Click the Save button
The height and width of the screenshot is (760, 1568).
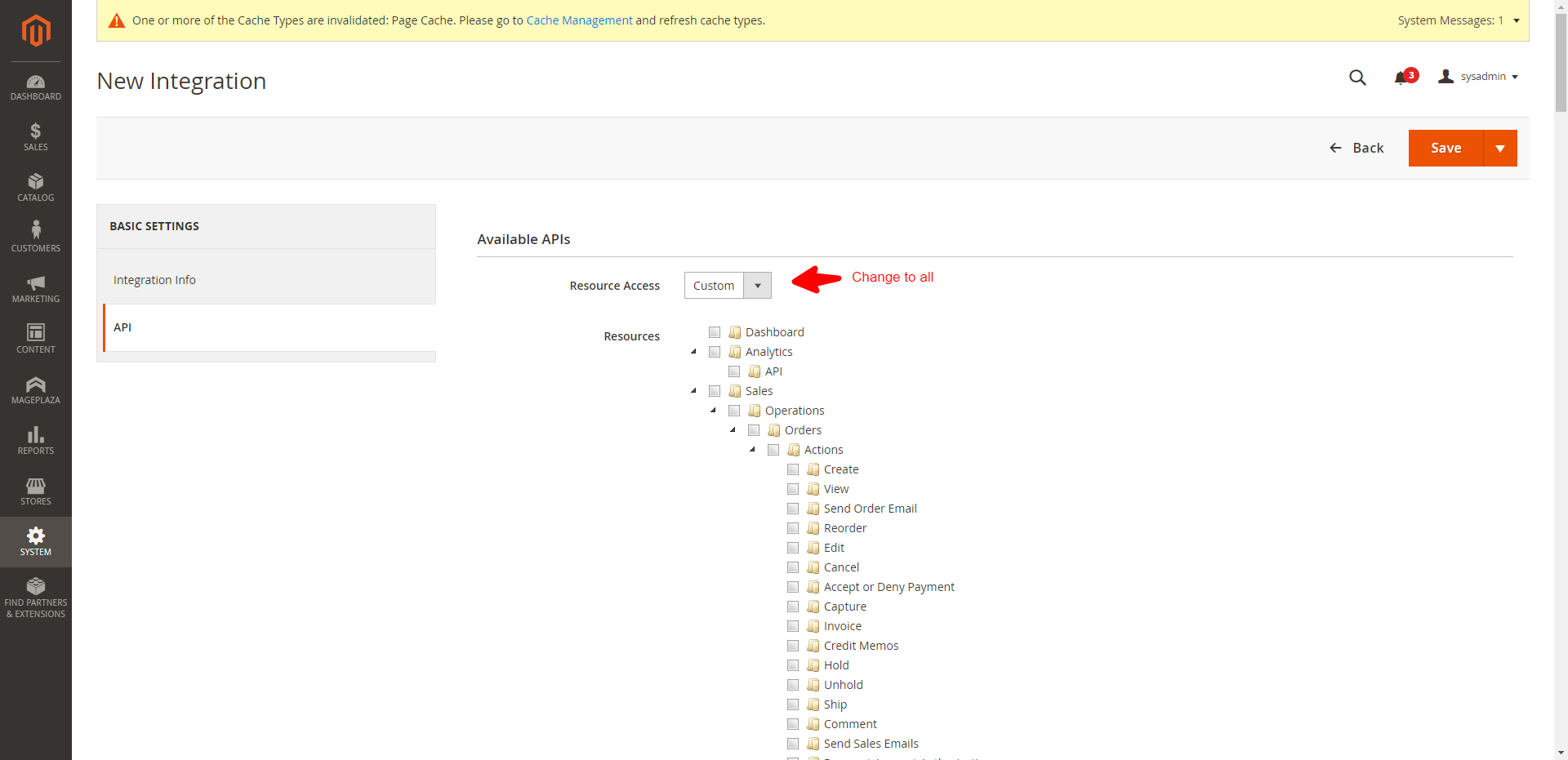point(1445,149)
